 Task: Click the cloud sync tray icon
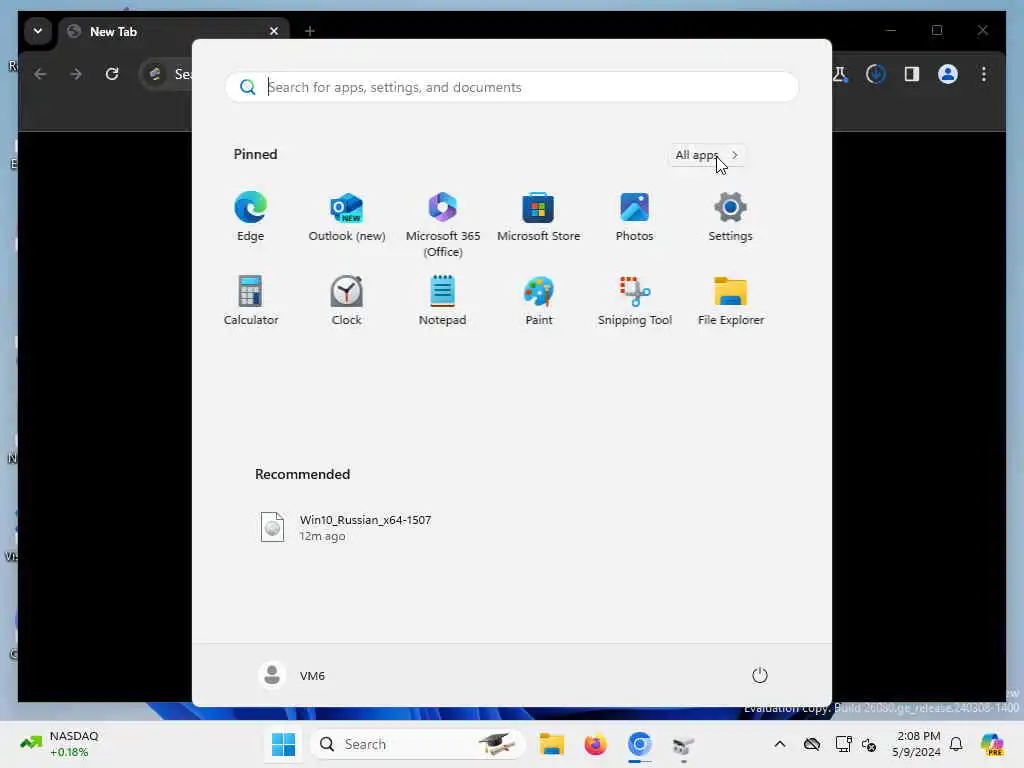(812, 744)
